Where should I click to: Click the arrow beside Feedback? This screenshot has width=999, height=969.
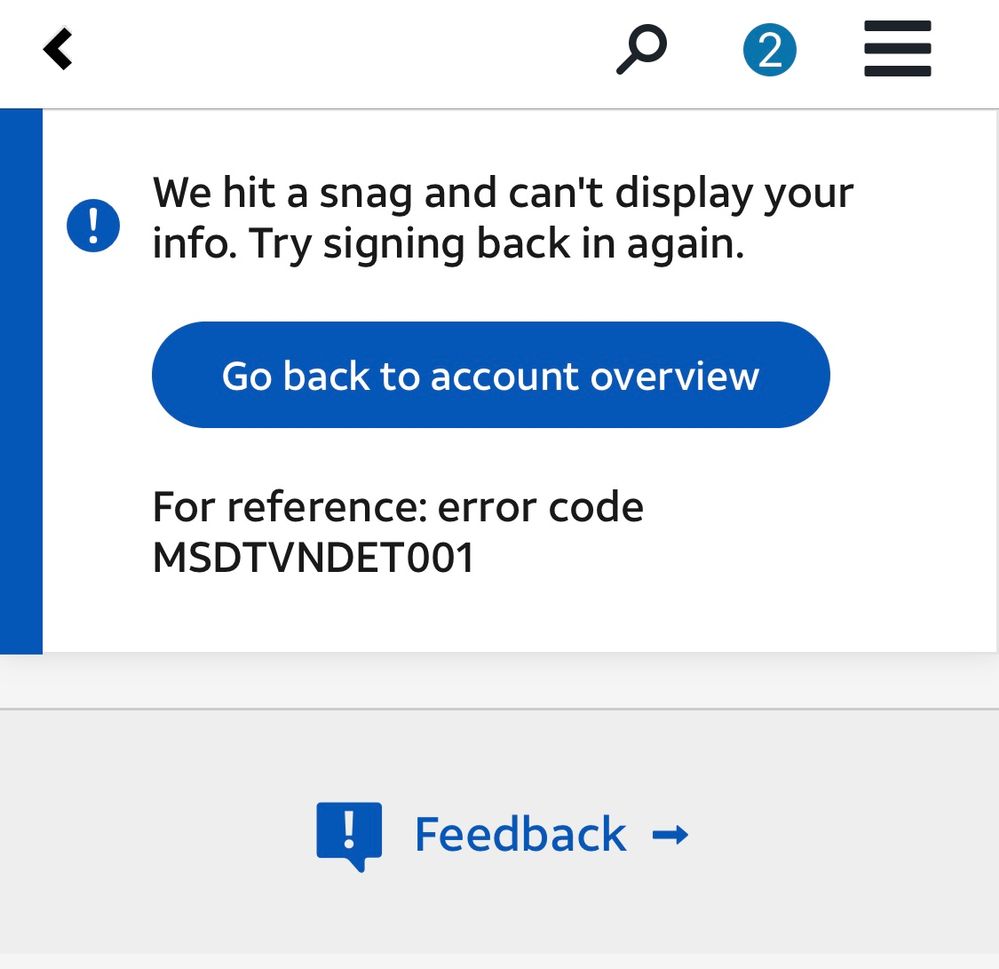(670, 834)
